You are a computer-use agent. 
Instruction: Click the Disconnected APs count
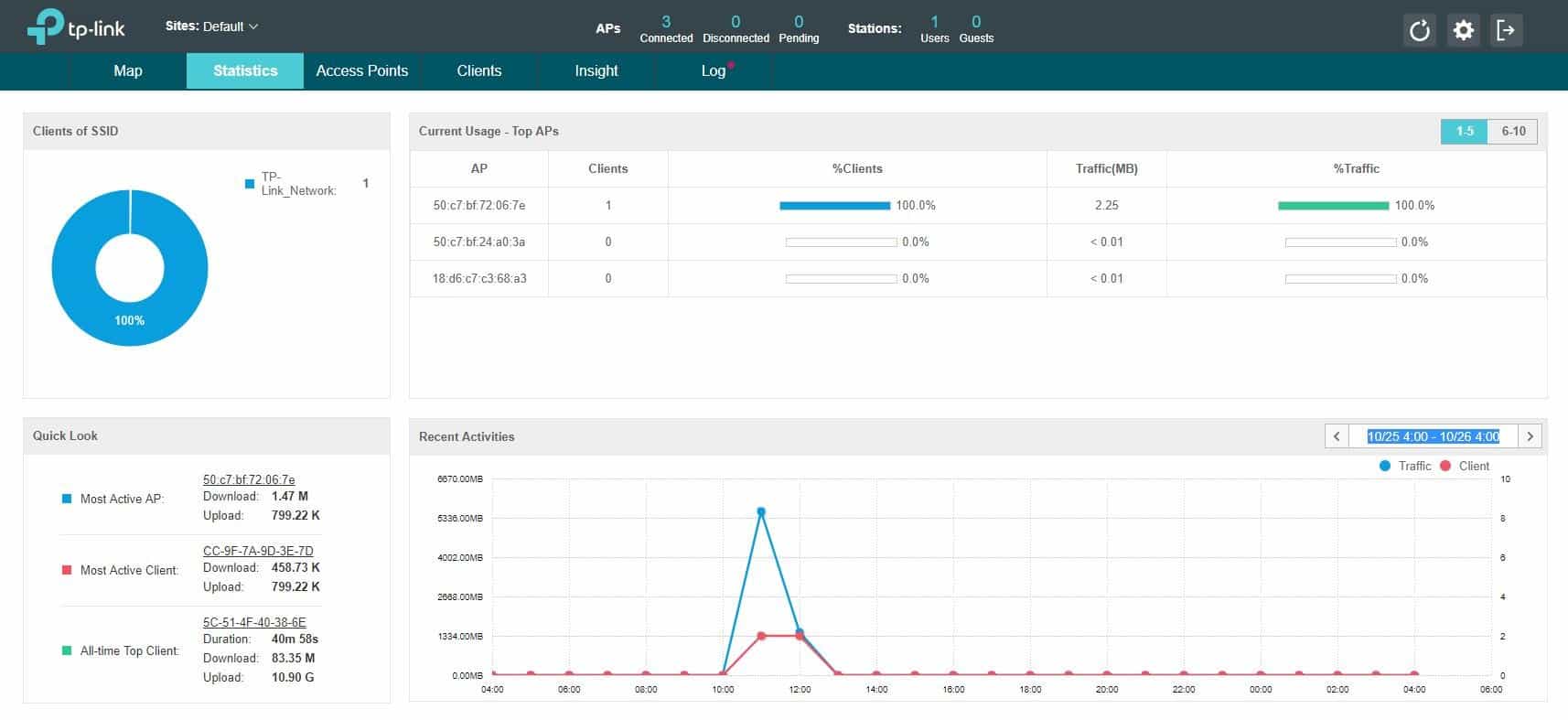pos(736,22)
